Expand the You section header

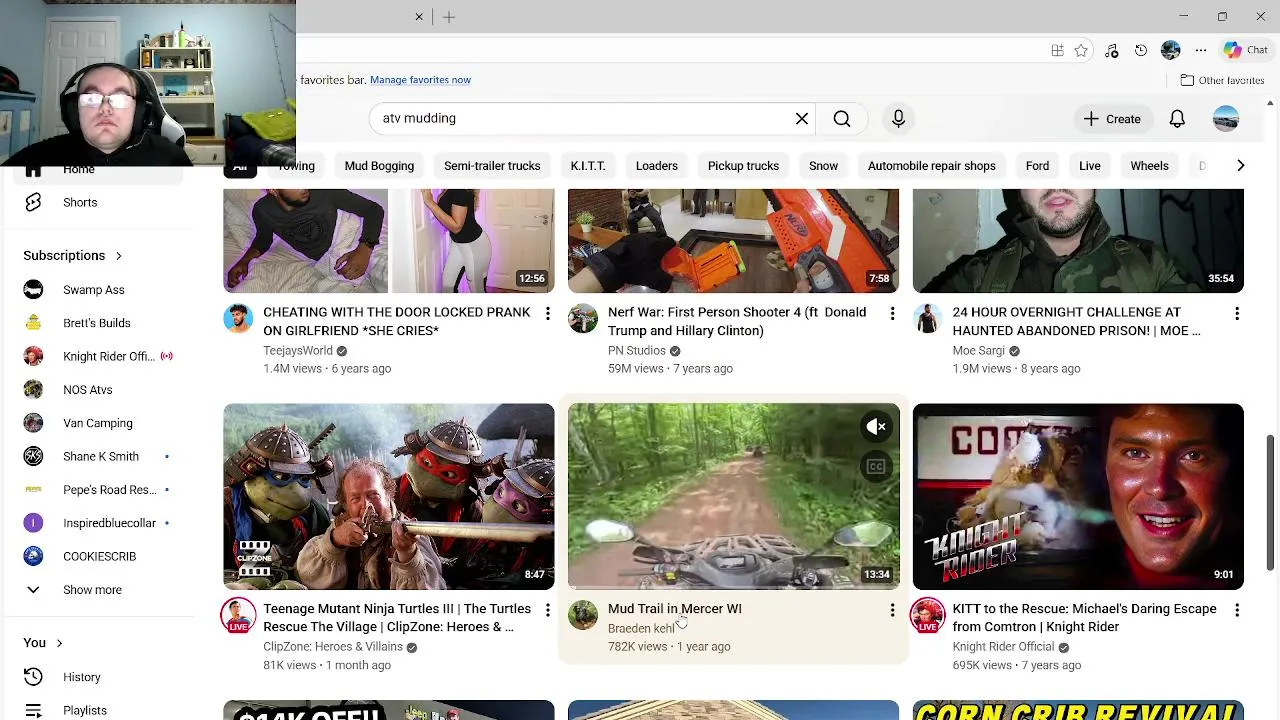coord(43,643)
